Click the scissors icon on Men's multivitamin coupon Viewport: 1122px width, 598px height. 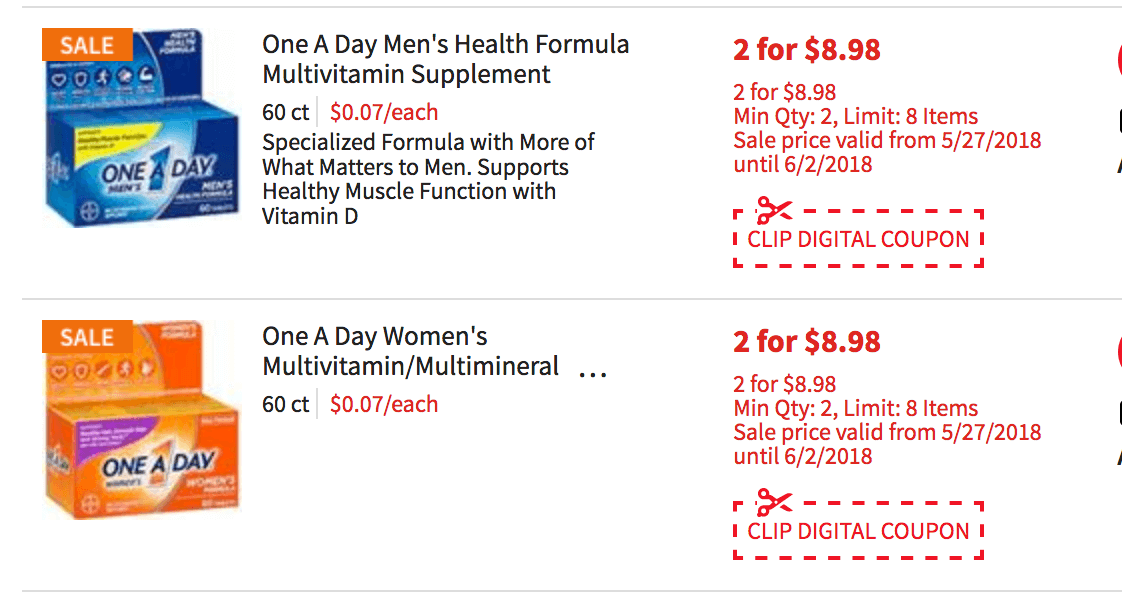click(x=774, y=211)
